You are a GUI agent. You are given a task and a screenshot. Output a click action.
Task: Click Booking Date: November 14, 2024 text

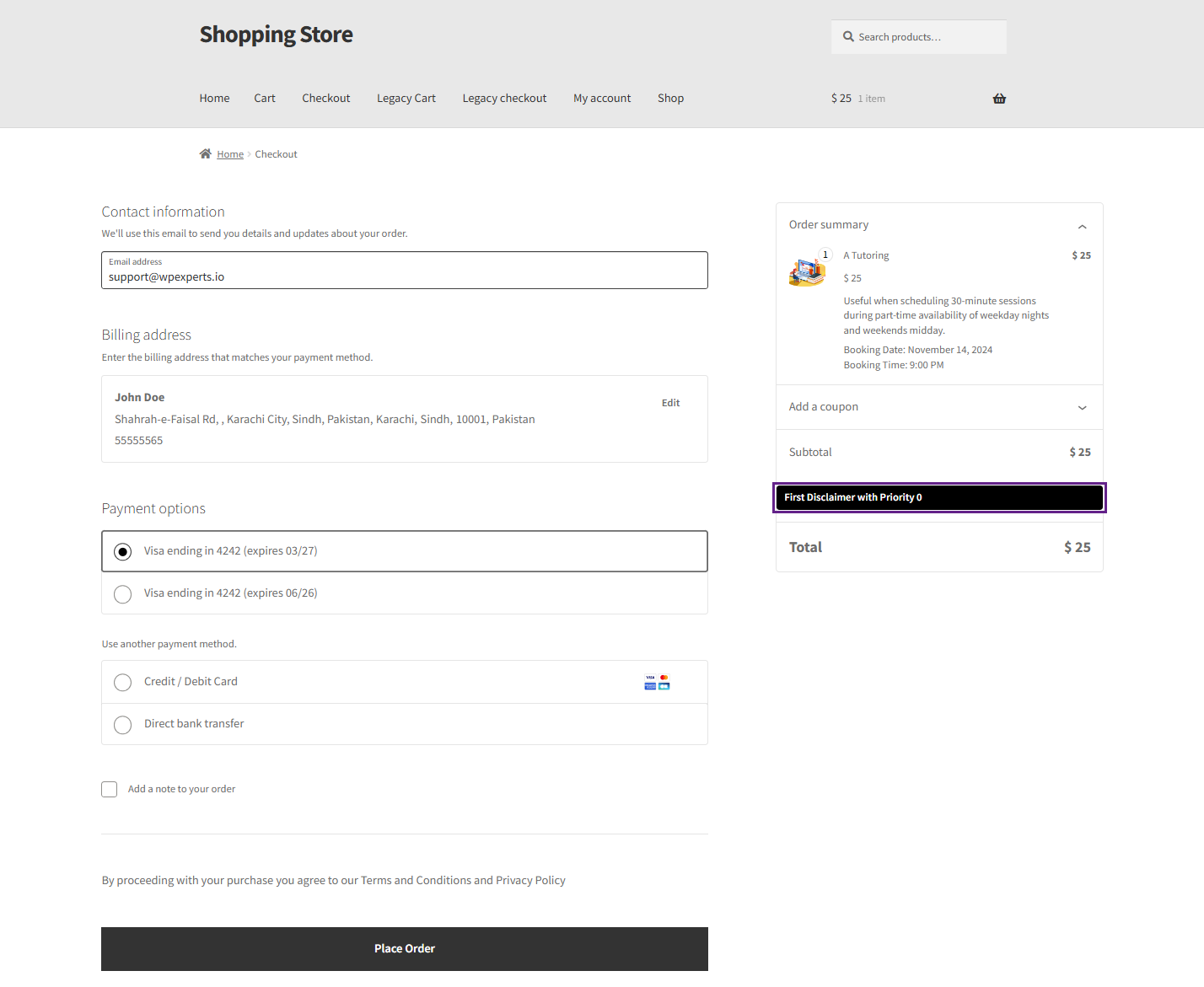click(917, 350)
